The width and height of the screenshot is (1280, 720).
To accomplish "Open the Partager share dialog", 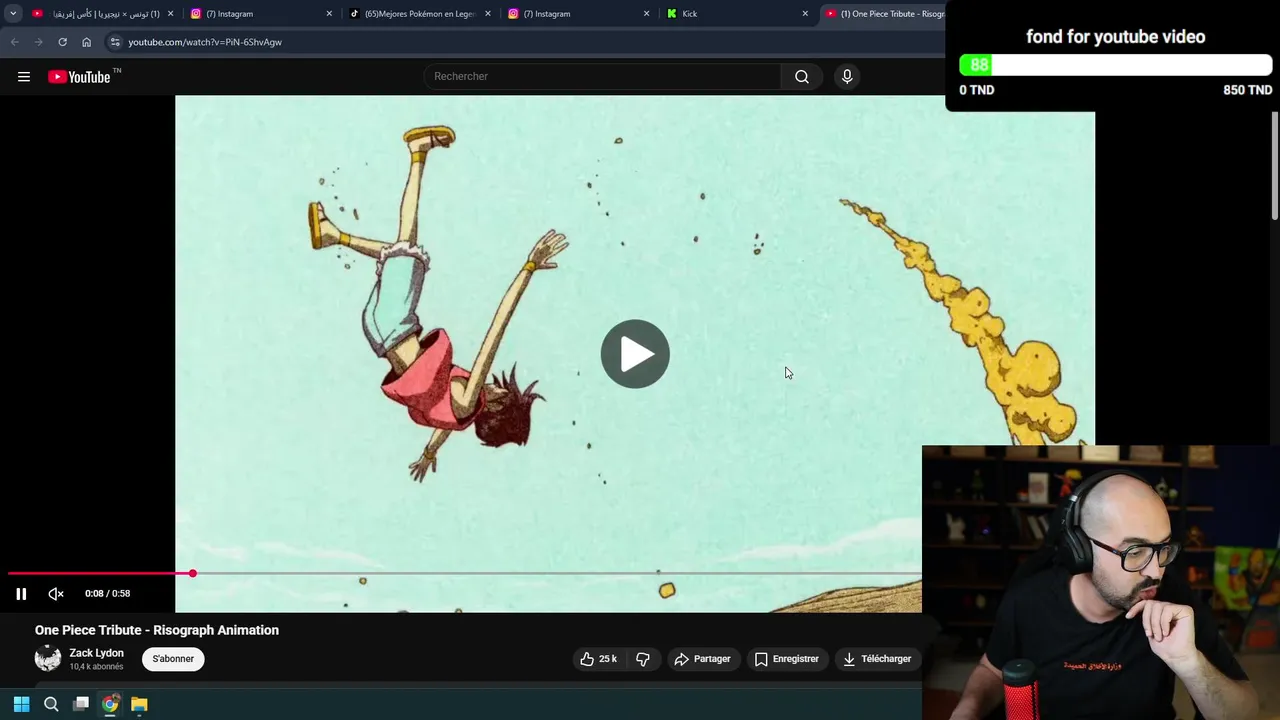I will coord(702,659).
